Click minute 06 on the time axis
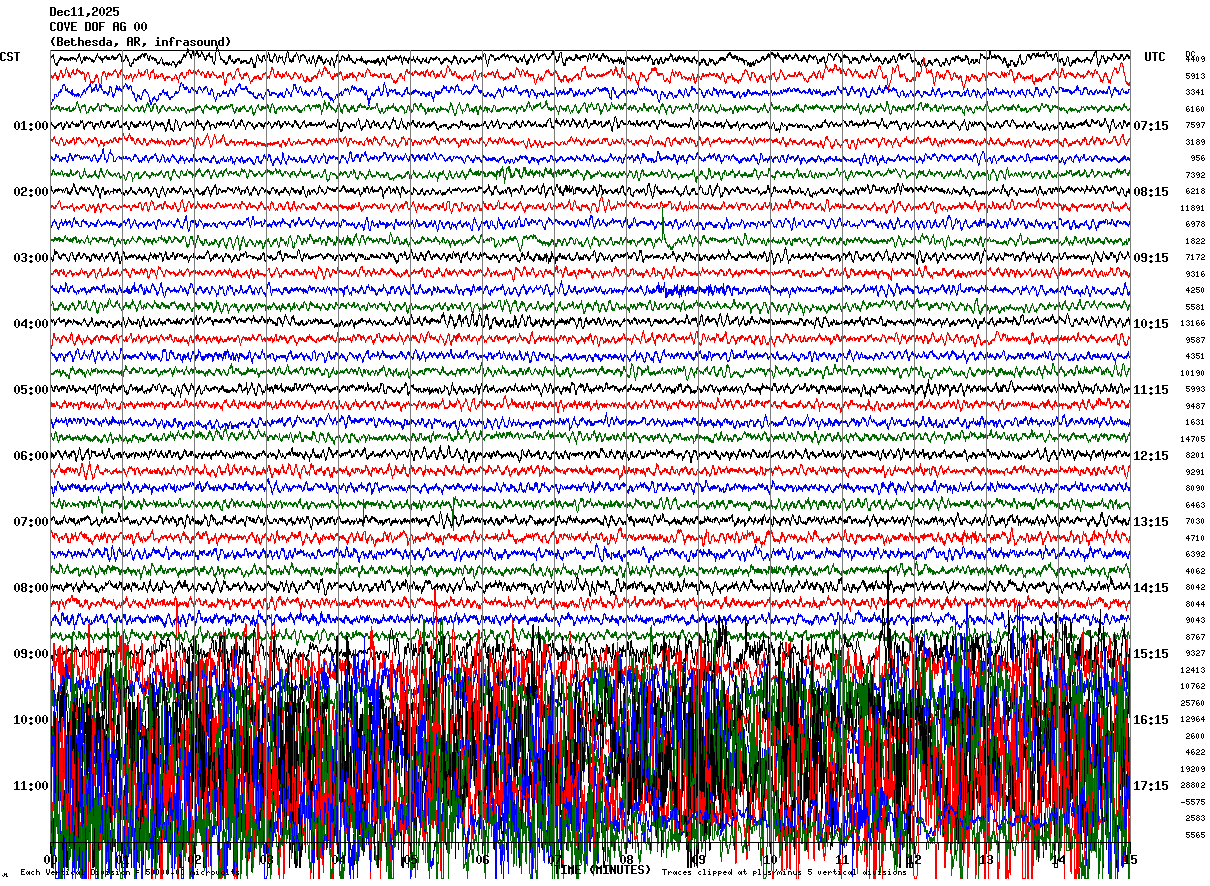 (483, 859)
